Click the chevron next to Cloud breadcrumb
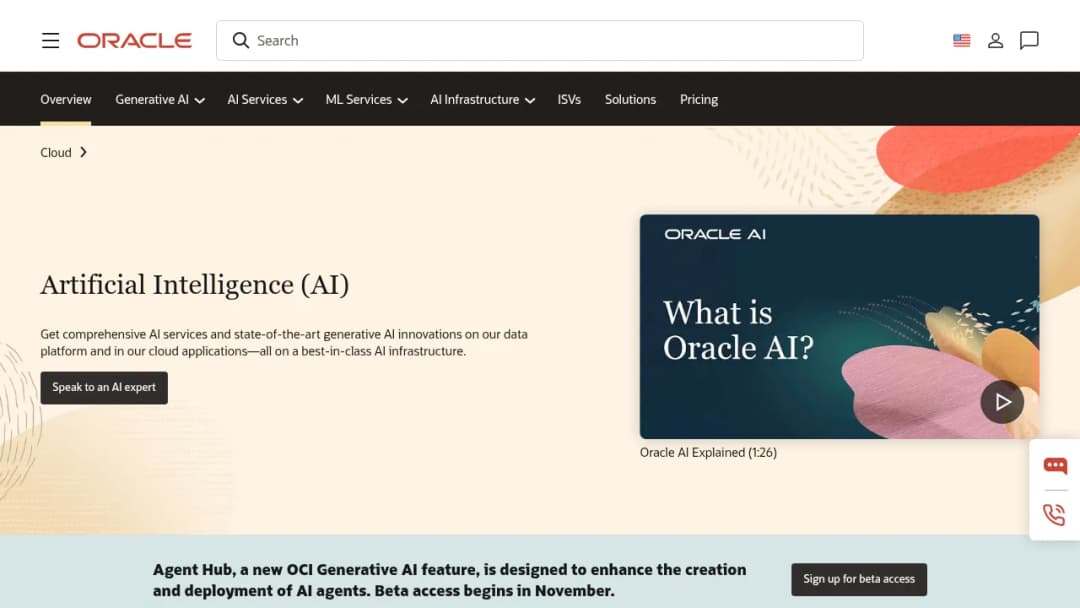This screenshot has height=608, width=1080. [x=83, y=152]
